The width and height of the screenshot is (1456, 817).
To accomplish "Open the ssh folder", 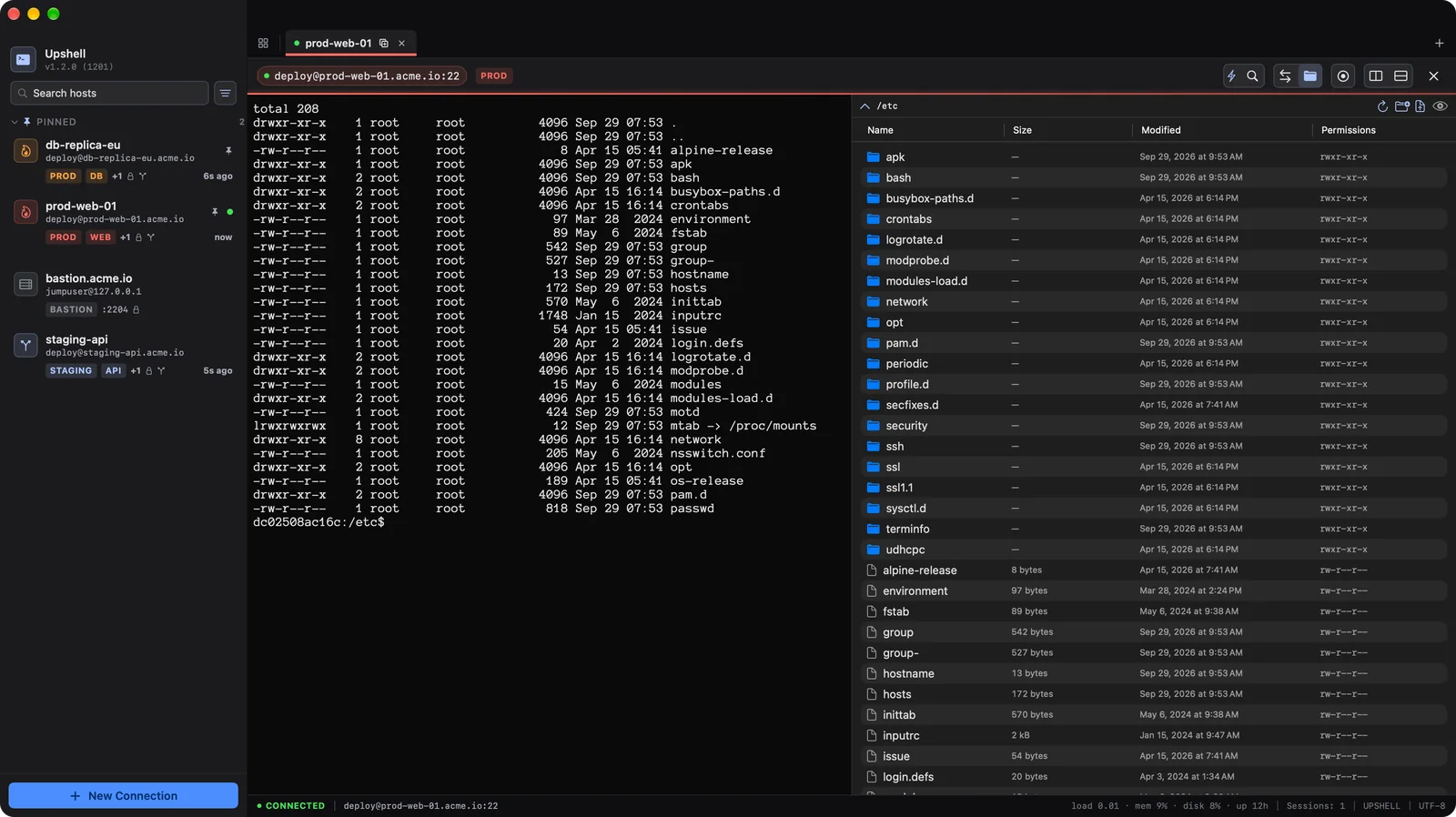I will (x=1154, y=446).
